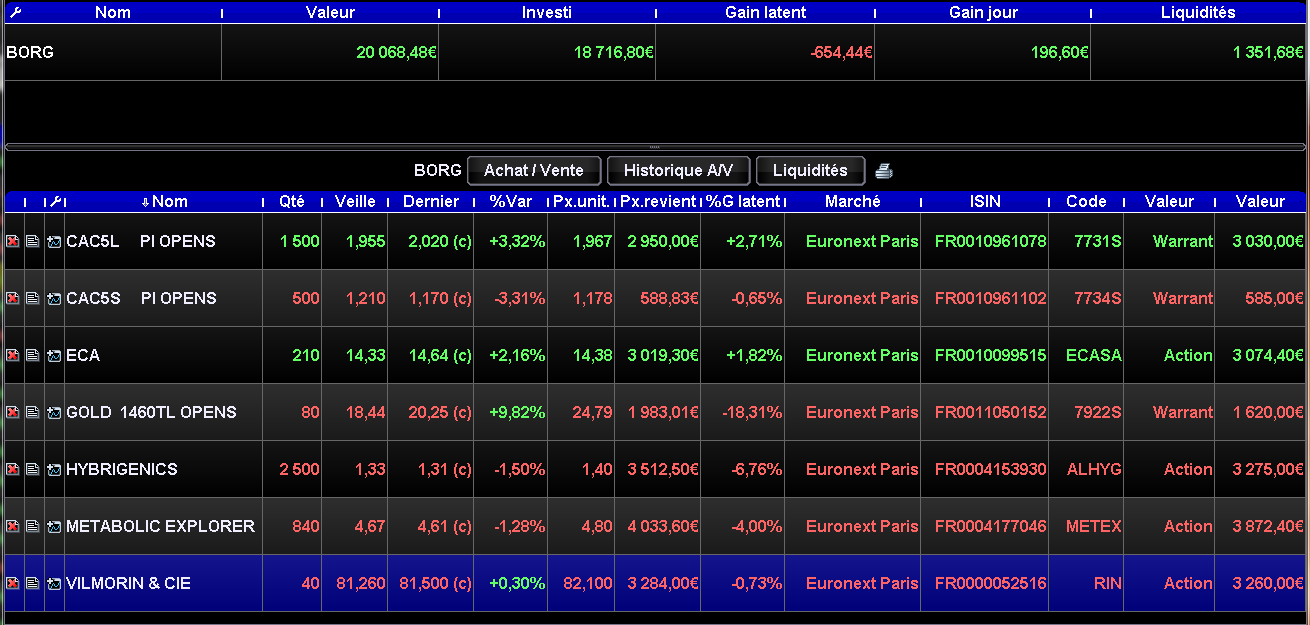Sort by Marché column header
This screenshot has width=1310, height=625.
click(853, 202)
